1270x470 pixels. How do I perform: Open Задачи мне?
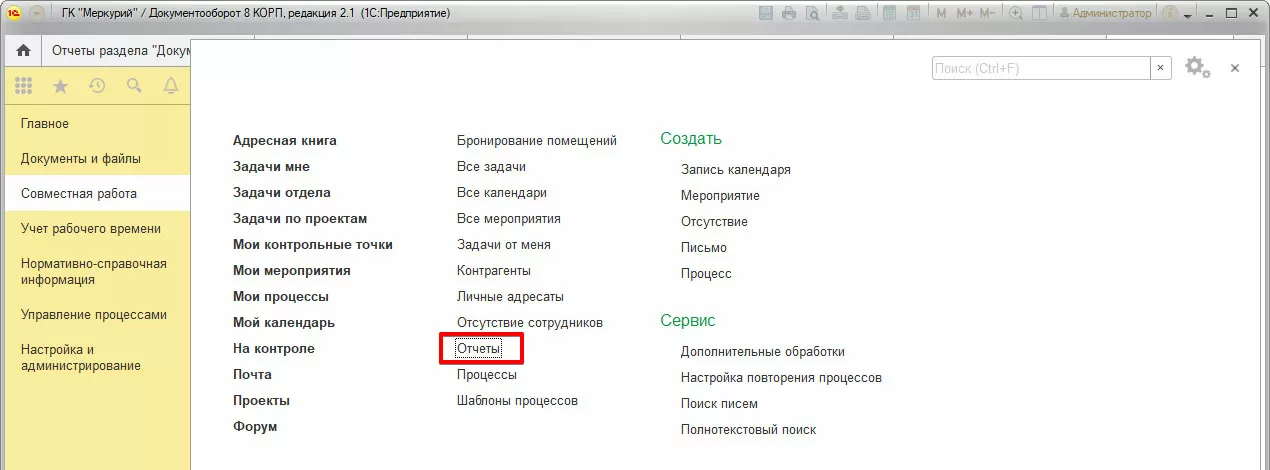pyautogui.click(x=271, y=167)
